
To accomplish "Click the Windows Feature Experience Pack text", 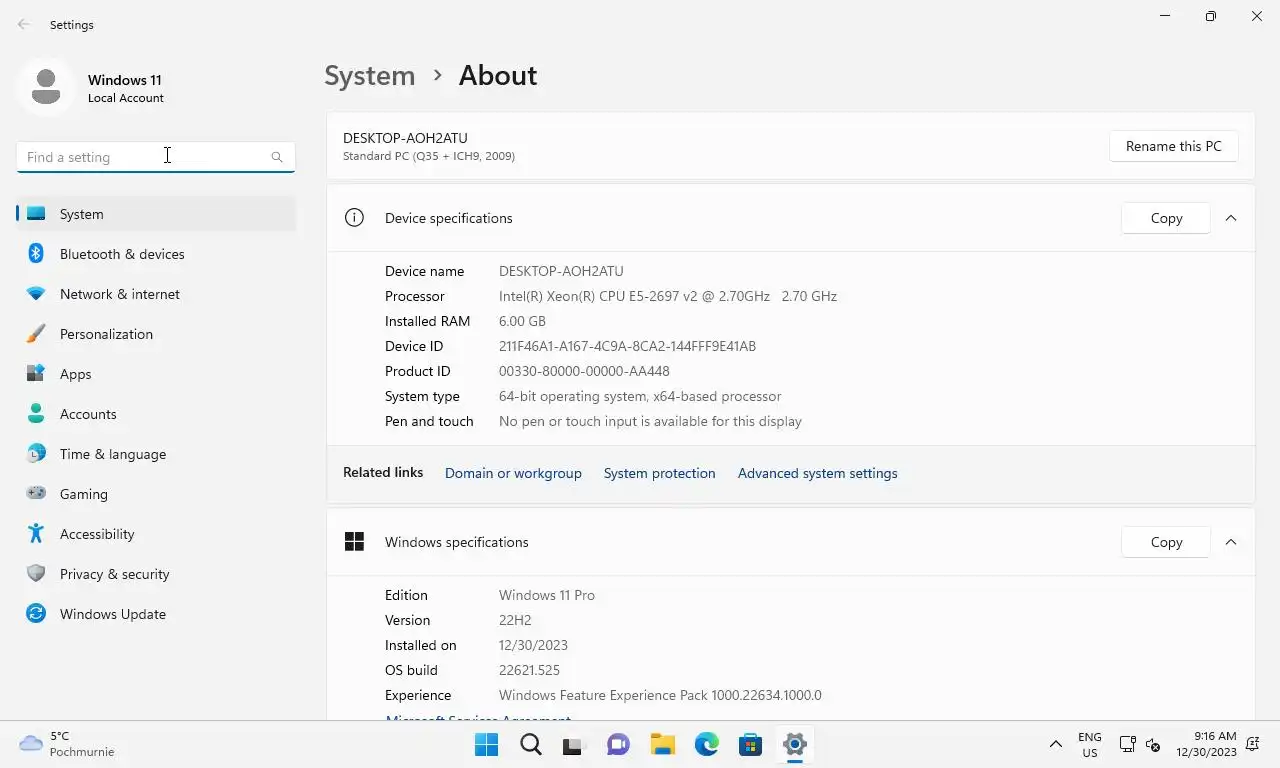I will 660,695.
